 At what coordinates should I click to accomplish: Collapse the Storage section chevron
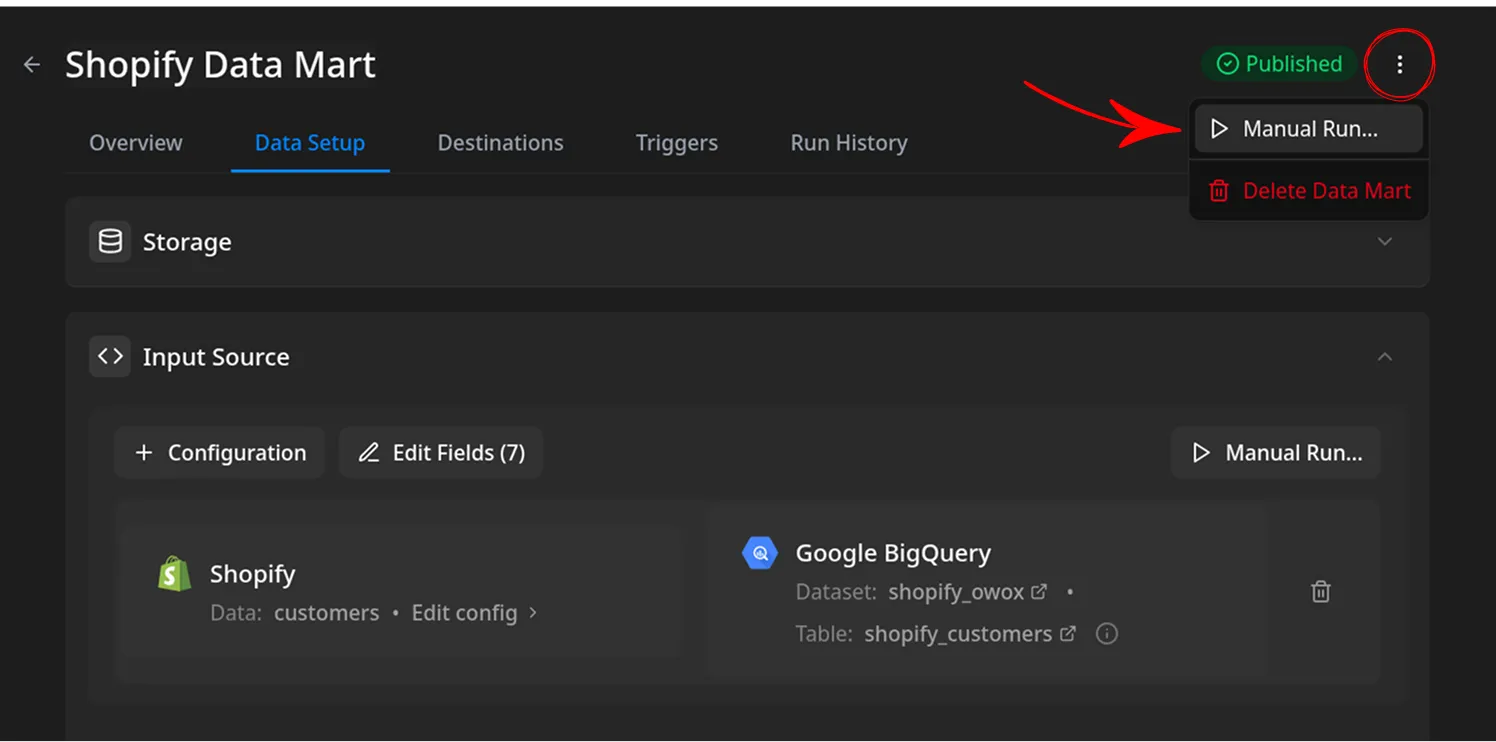pos(1385,241)
